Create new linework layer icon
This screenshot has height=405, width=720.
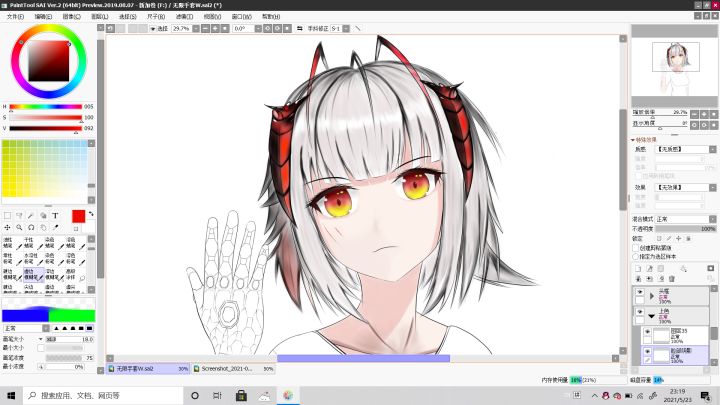pyautogui.click(x=649, y=269)
